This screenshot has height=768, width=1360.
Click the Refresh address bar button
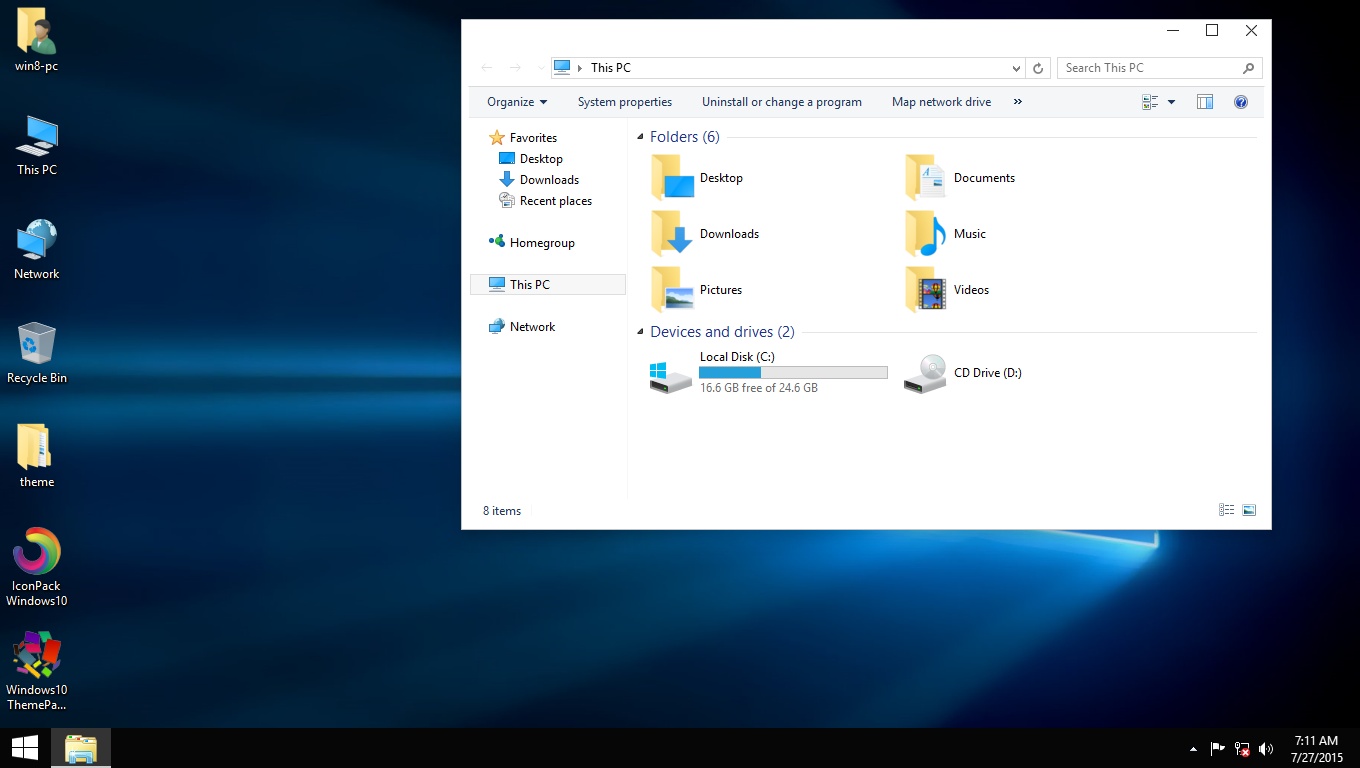(x=1037, y=67)
